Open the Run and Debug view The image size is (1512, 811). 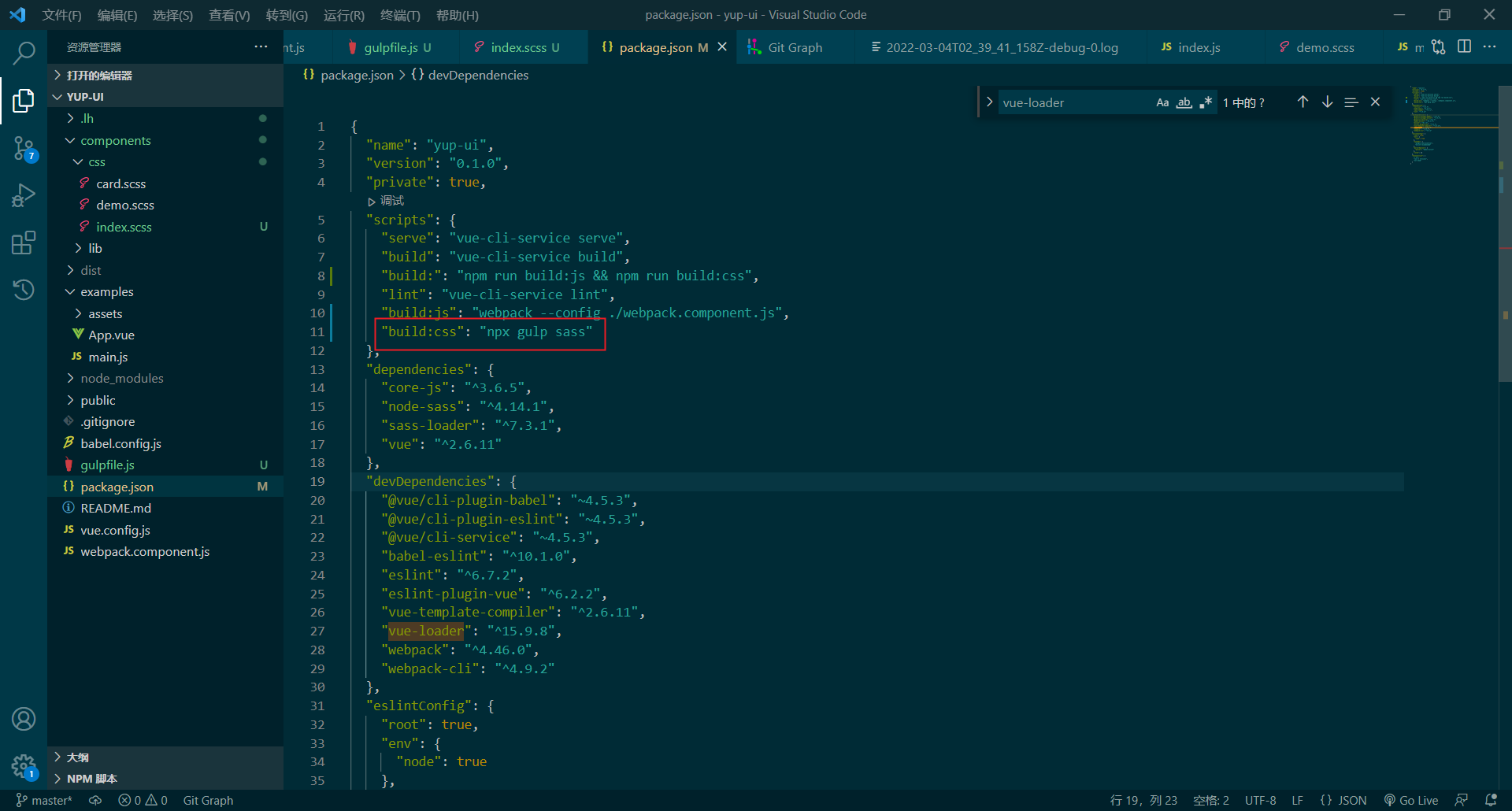click(x=24, y=195)
